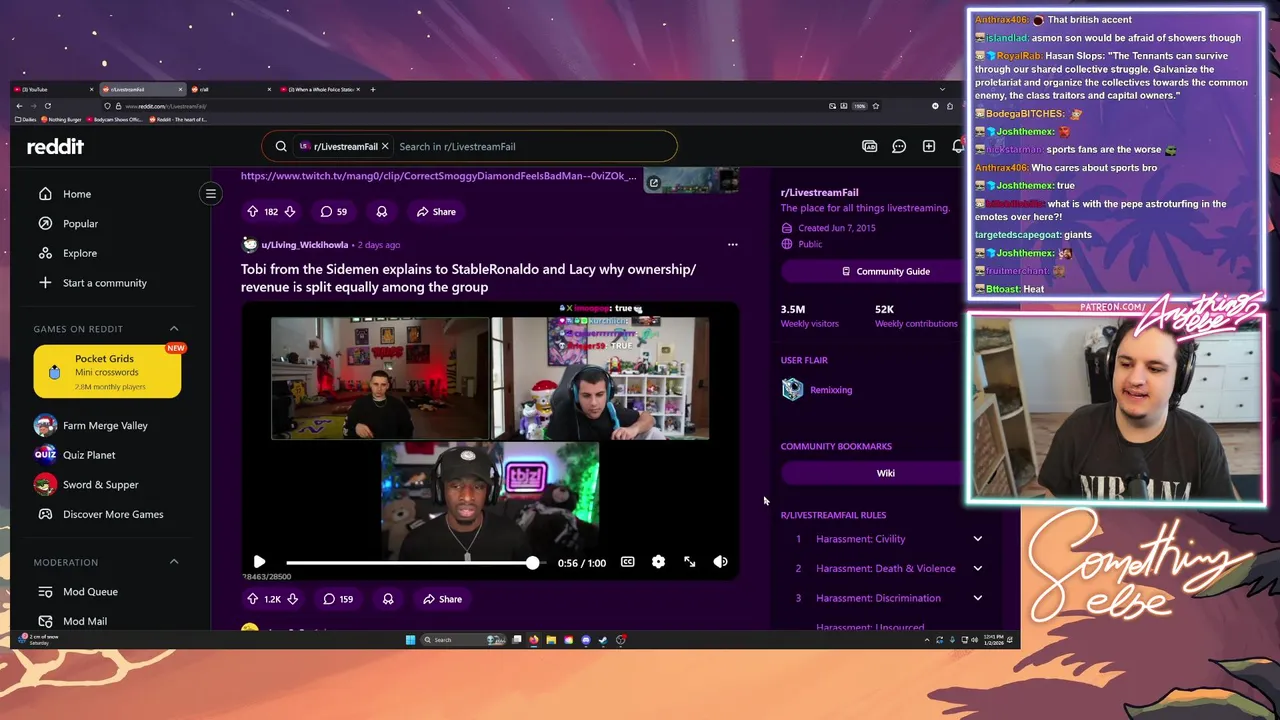
Task: Downvote the 182-point post
Action: click(x=290, y=212)
